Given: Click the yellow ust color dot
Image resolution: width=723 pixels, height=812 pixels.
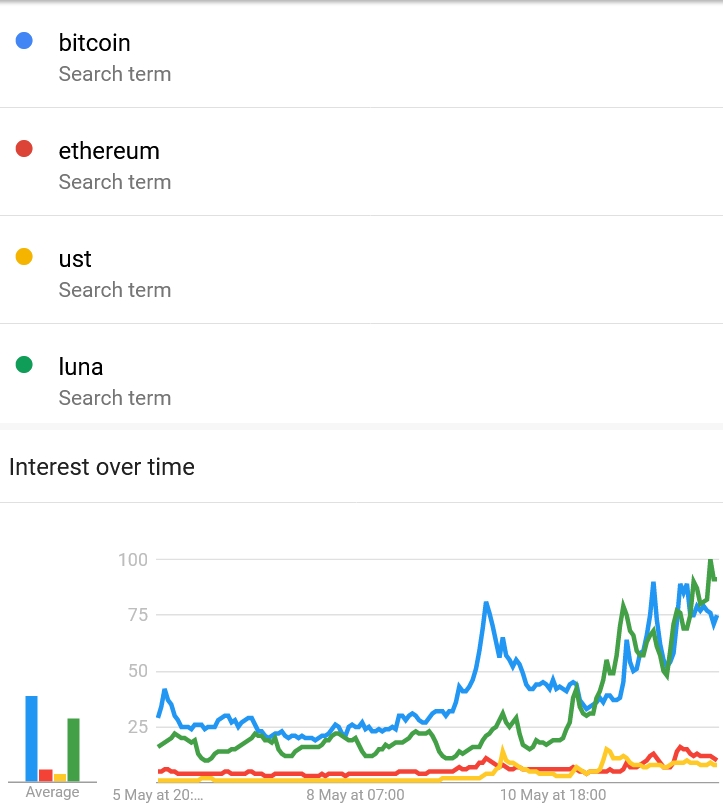Looking at the screenshot, I should click(24, 256).
